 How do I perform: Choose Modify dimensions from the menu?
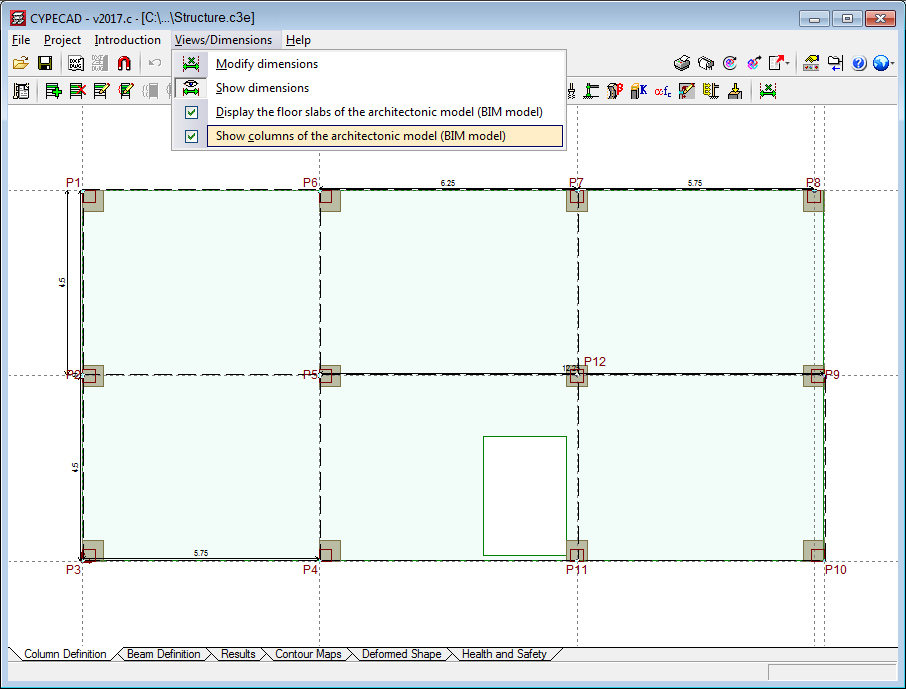tap(267, 64)
